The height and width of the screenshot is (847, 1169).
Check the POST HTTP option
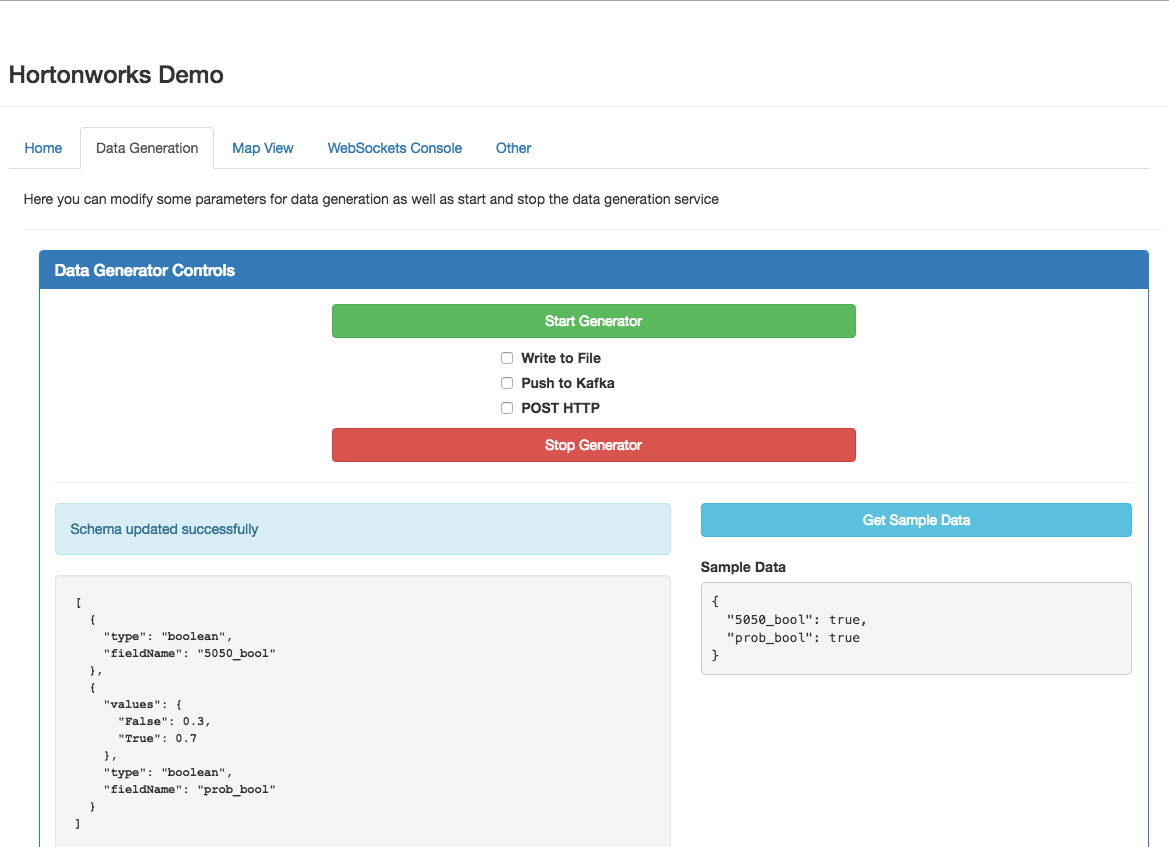click(x=507, y=408)
